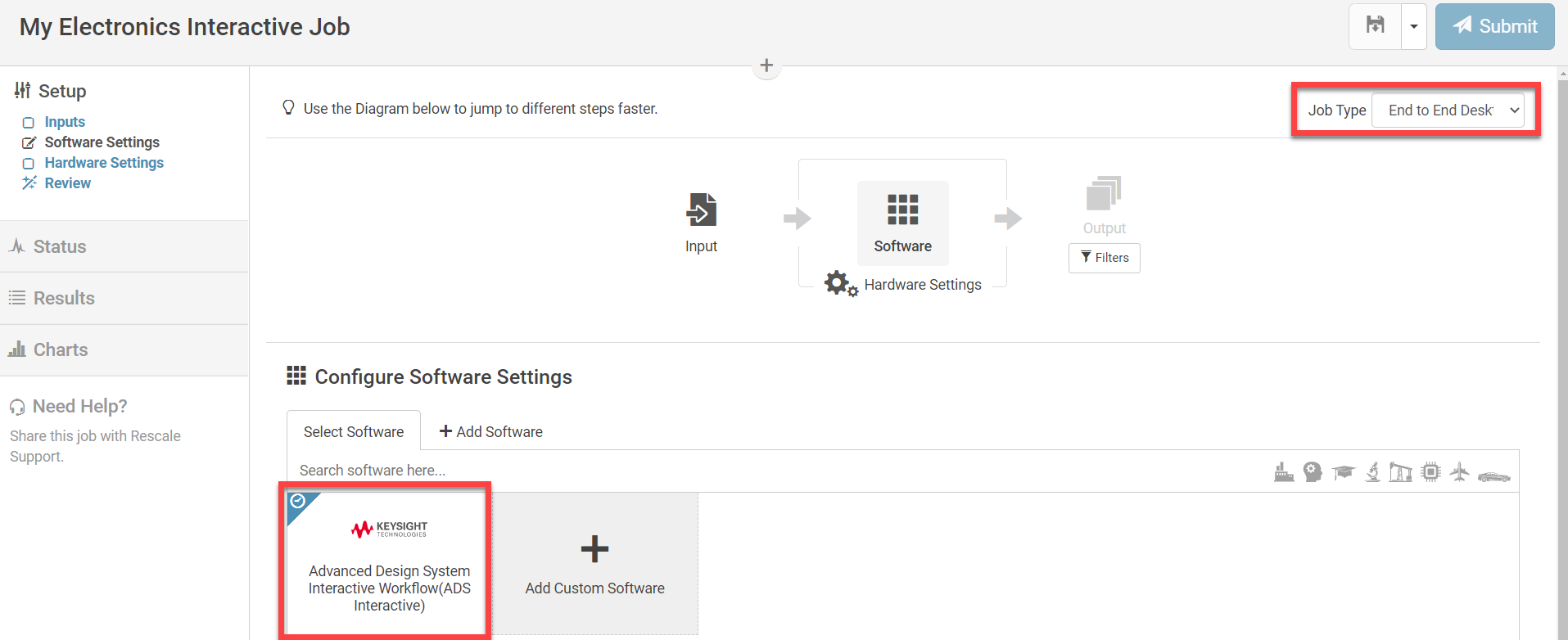Open the Review step link
Image resolution: width=1568 pixels, height=640 pixels.
pyautogui.click(x=67, y=183)
